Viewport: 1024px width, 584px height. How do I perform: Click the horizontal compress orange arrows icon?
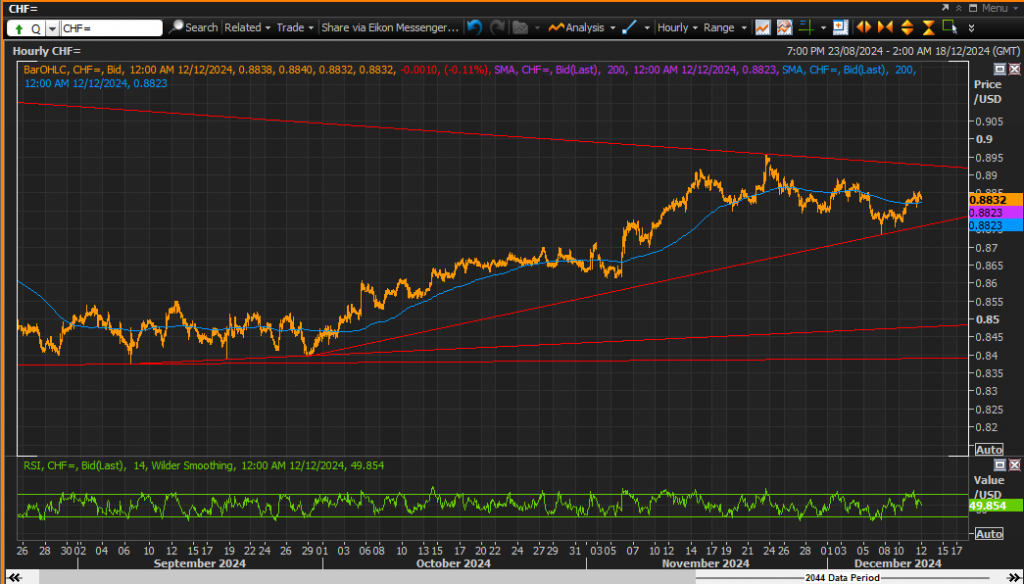point(886,27)
